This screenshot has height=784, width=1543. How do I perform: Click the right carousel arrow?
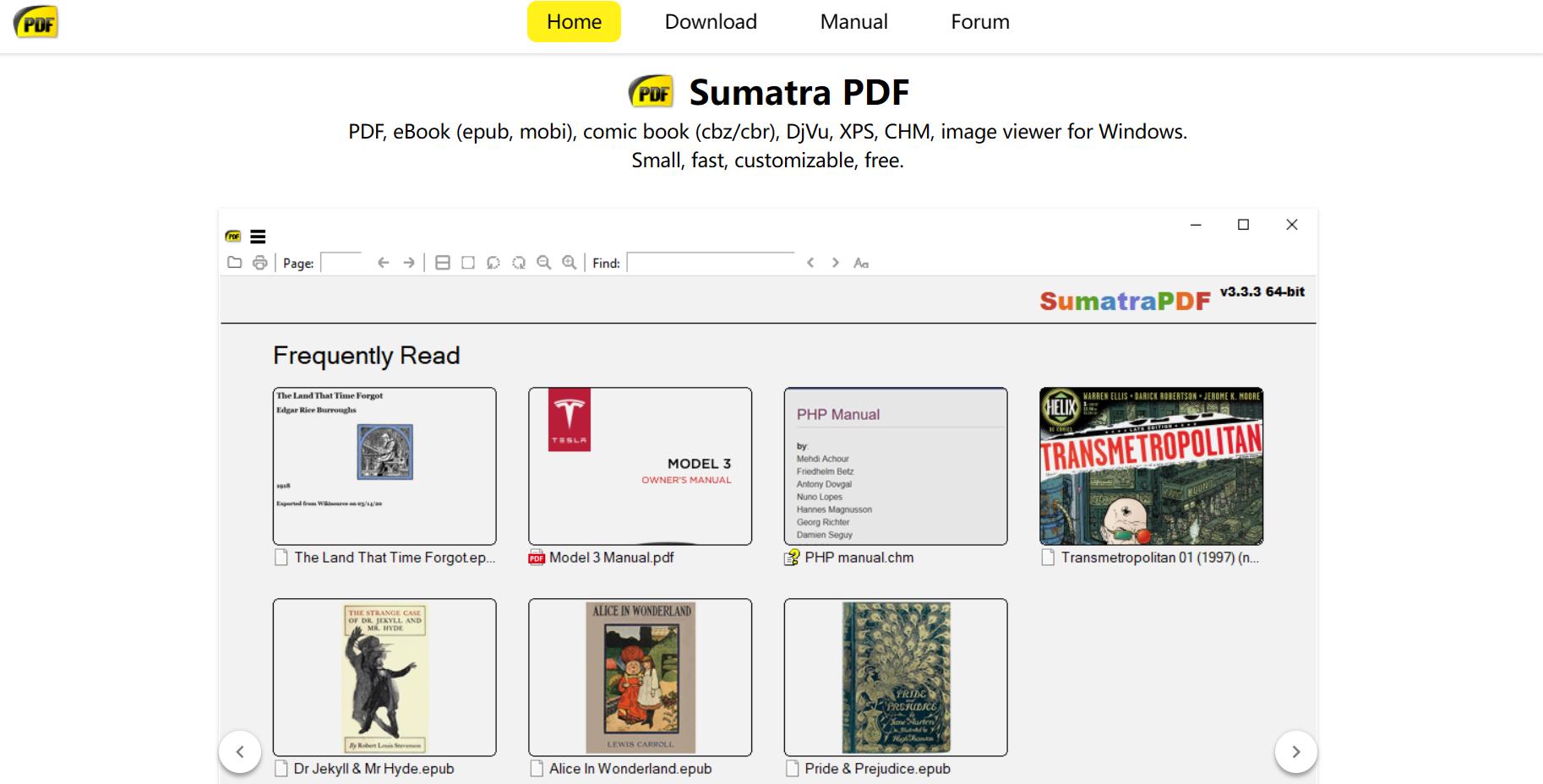click(1294, 750)
